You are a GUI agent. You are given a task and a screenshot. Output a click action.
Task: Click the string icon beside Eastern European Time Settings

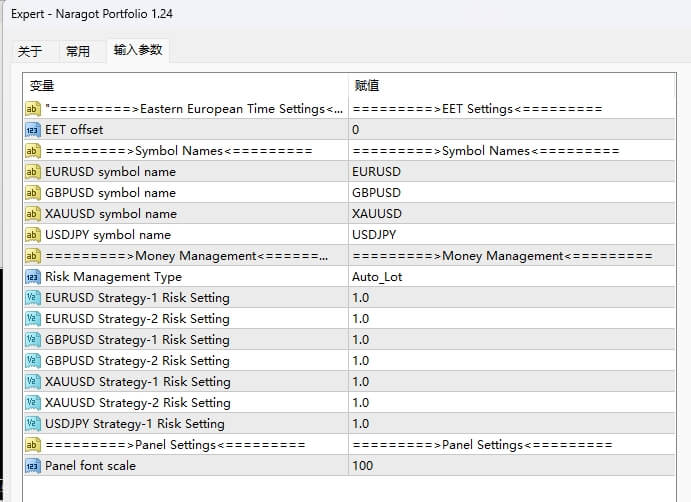coord(33,108)
